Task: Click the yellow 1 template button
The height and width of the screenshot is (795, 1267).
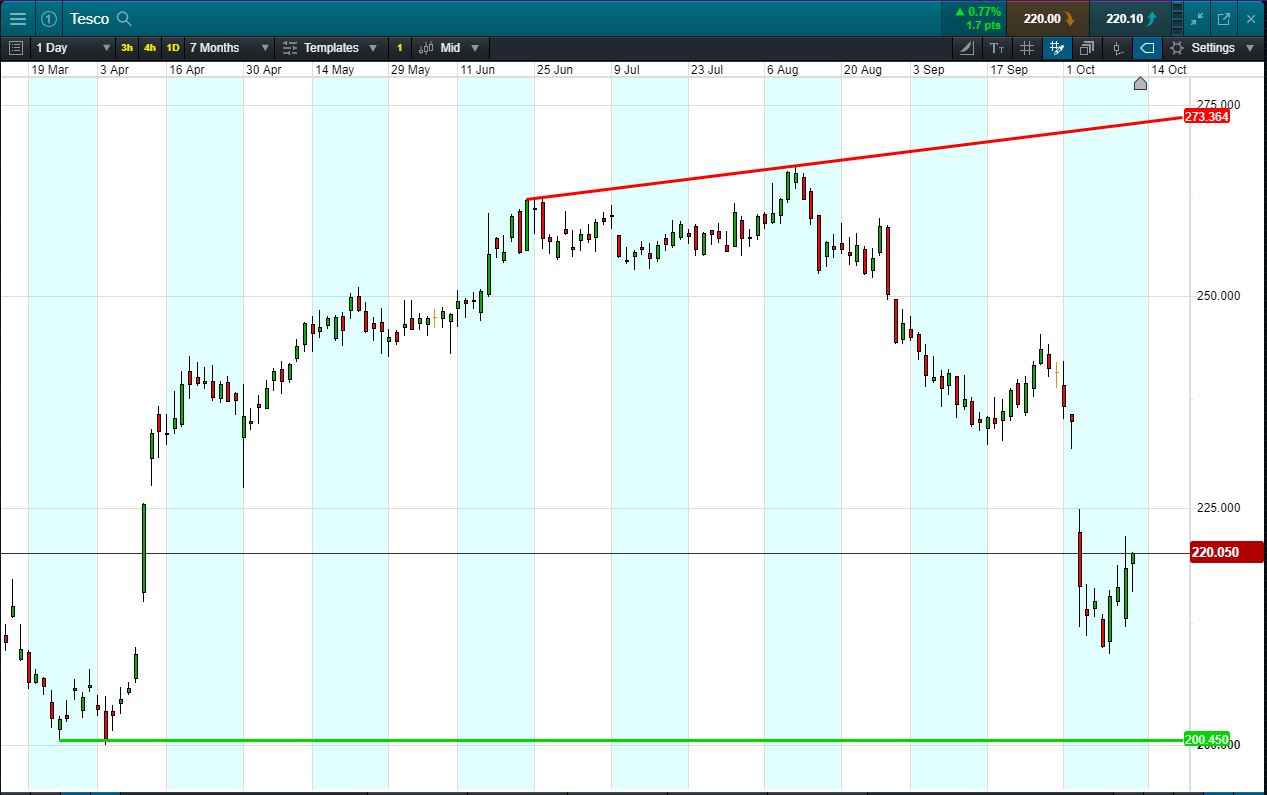Action: tap(399, 48)
